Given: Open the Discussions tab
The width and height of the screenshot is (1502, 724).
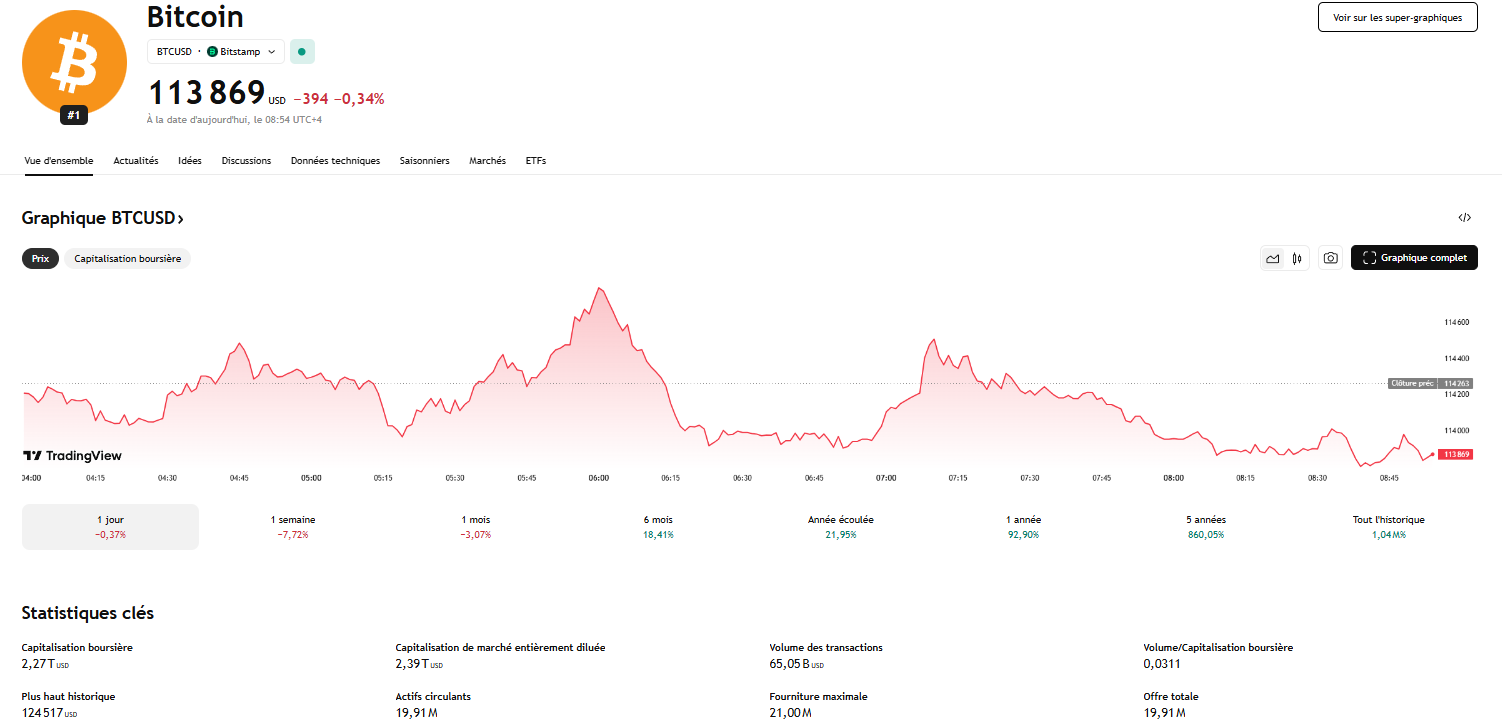Looking at the screenshot, I should coord(246,160).
